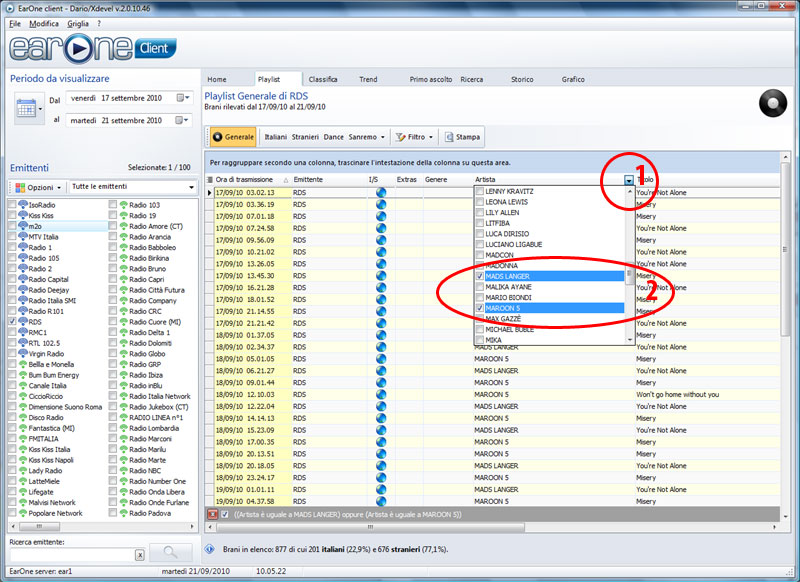Click the Radio Globo green station icon
The height and width of the screenshot is (582, 800).
pyautogui.click(x=123, y=353)
